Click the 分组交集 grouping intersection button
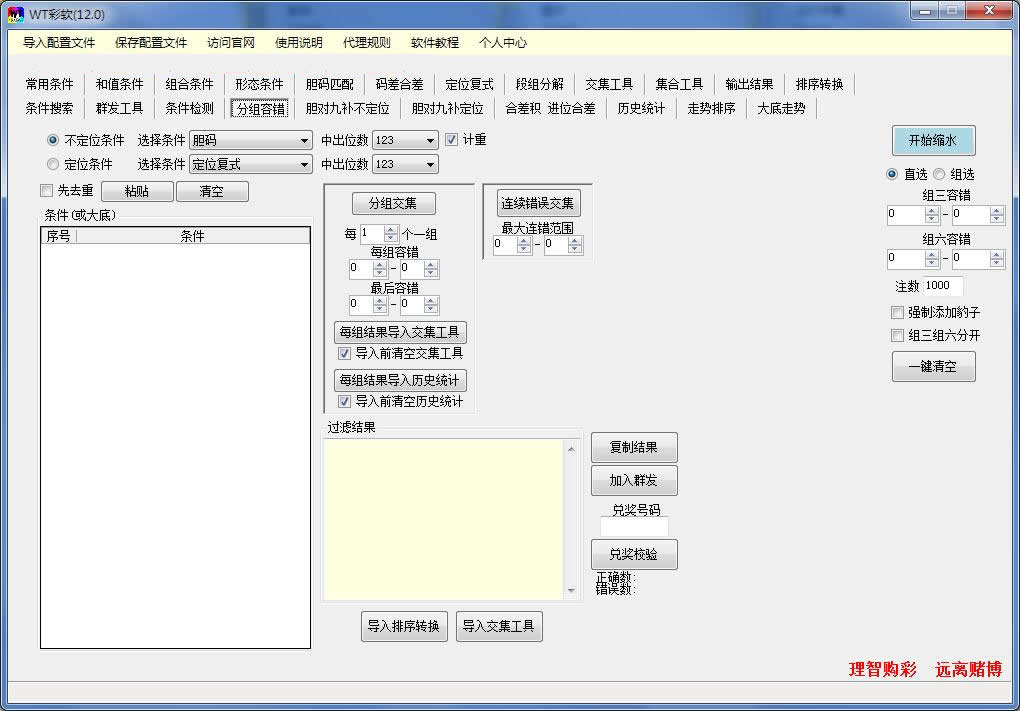1020x711 pixels. [x=396, y=203]
